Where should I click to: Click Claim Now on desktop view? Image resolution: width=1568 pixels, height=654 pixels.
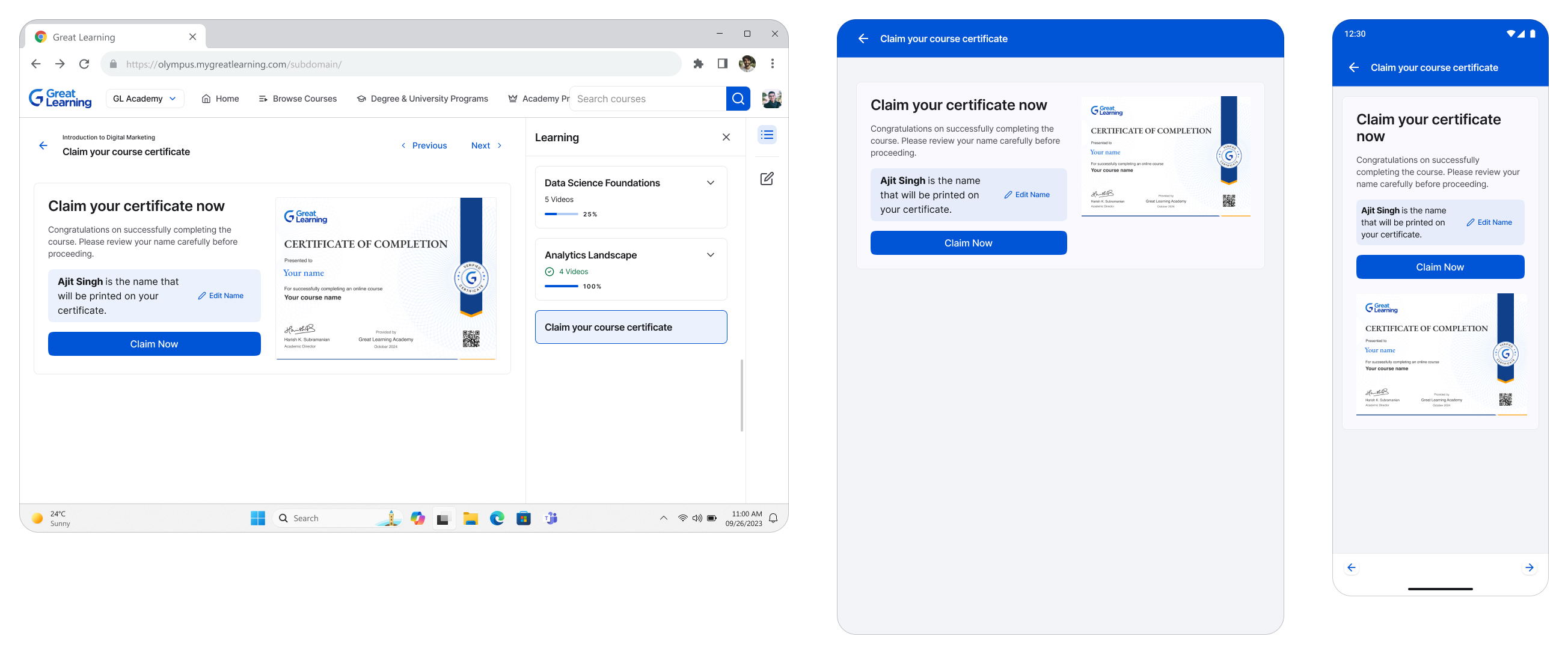[x=154, y=344]
